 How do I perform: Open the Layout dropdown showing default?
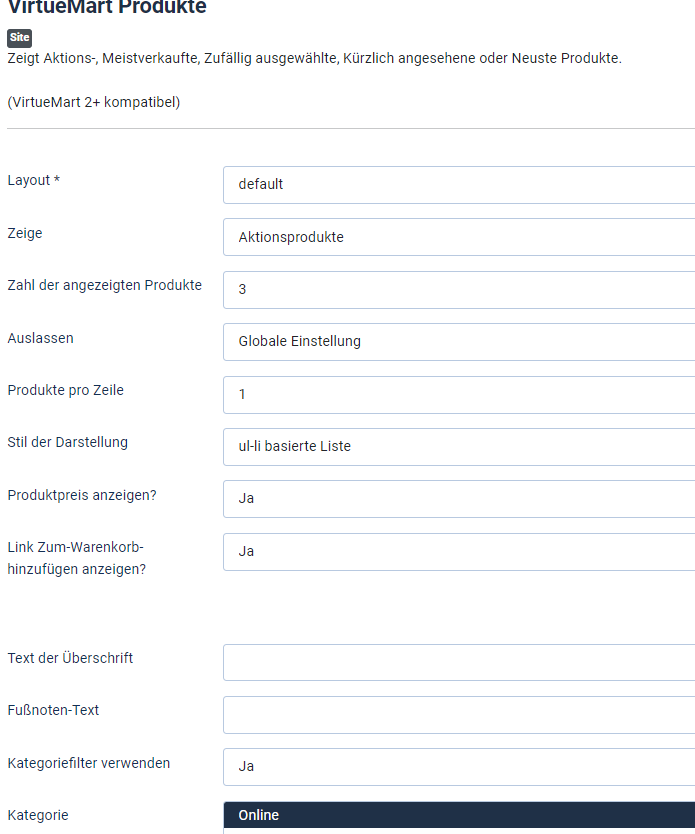458,185
